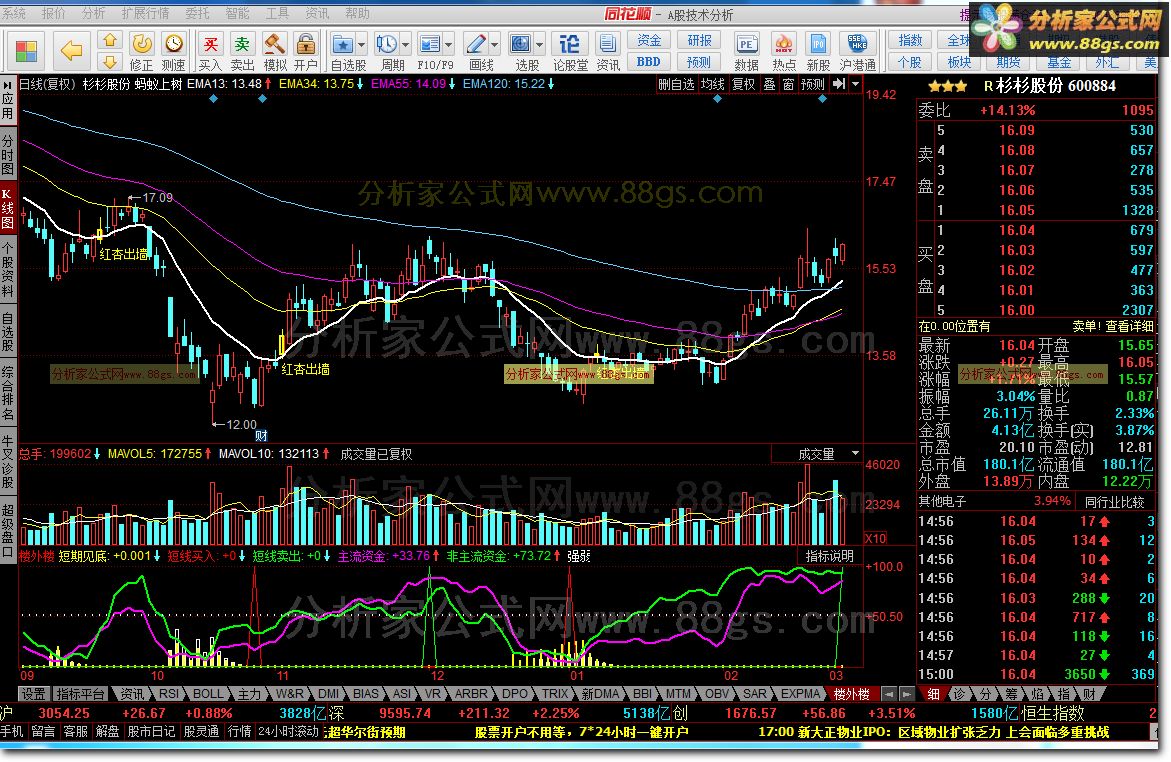The height and width of the screenshot is (762, 1171).
Task: Expand the 画线 dropdown arrow
Action: 494,44
